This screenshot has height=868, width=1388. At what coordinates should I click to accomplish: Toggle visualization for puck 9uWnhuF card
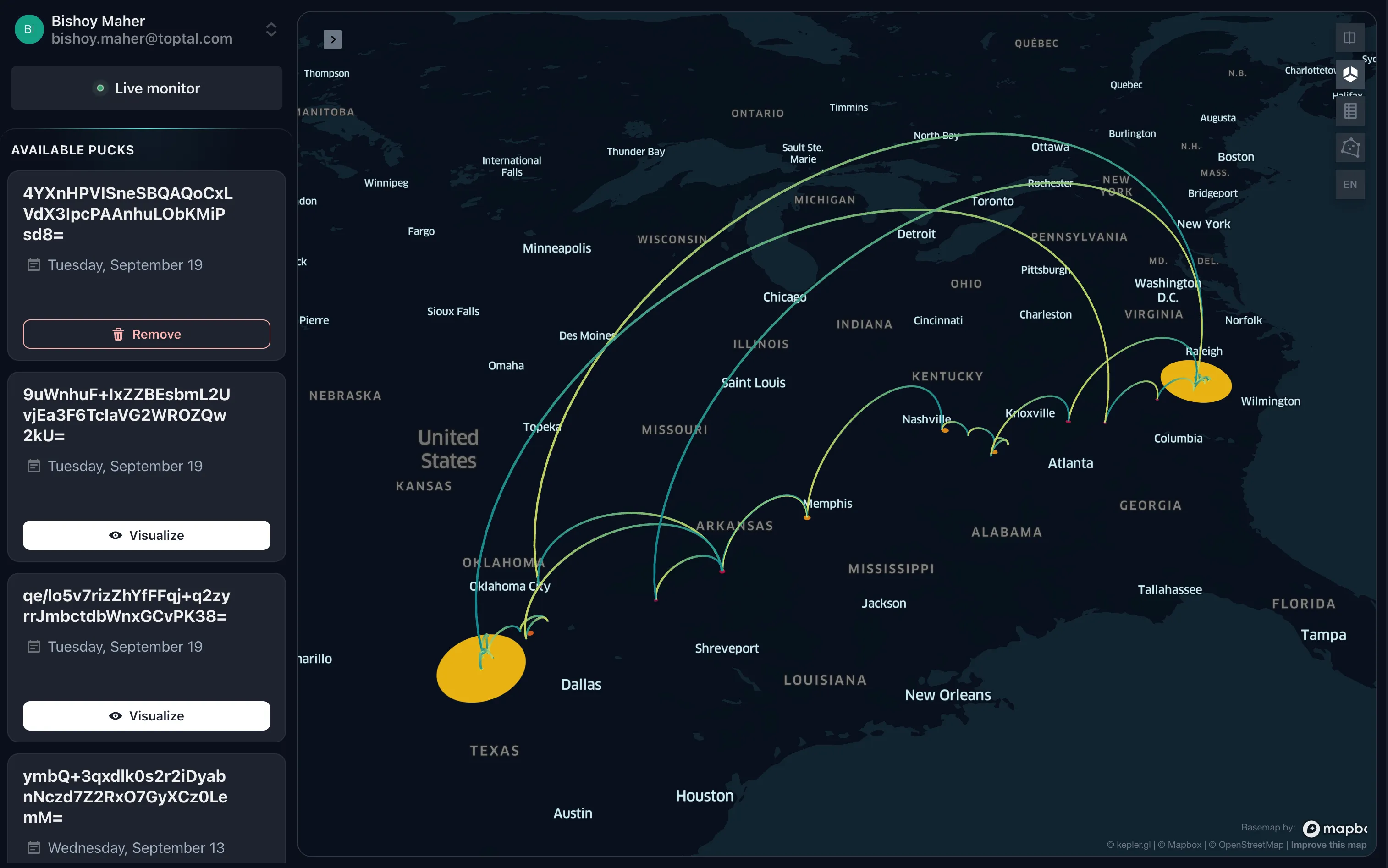point(146,534)
